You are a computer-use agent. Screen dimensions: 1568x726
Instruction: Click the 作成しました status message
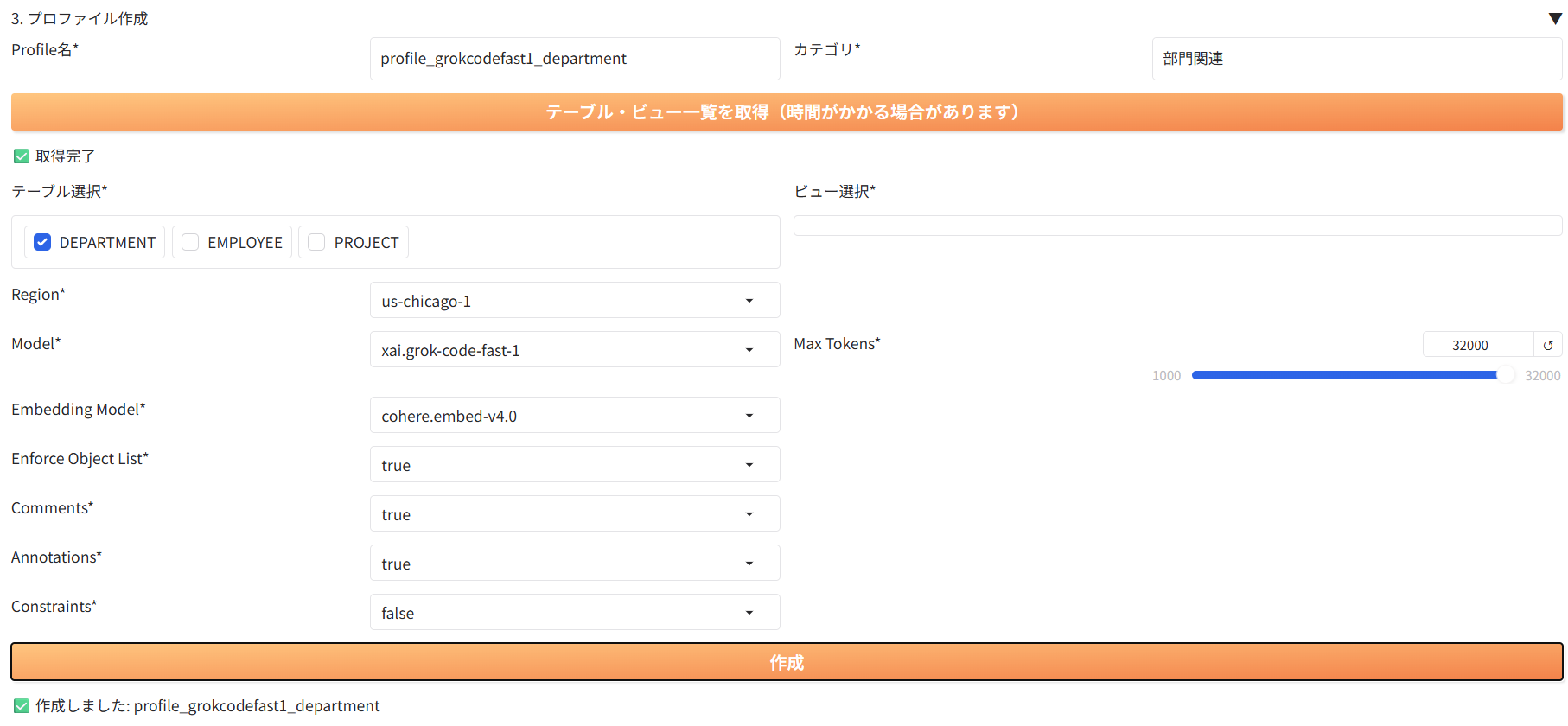[207, 706]
